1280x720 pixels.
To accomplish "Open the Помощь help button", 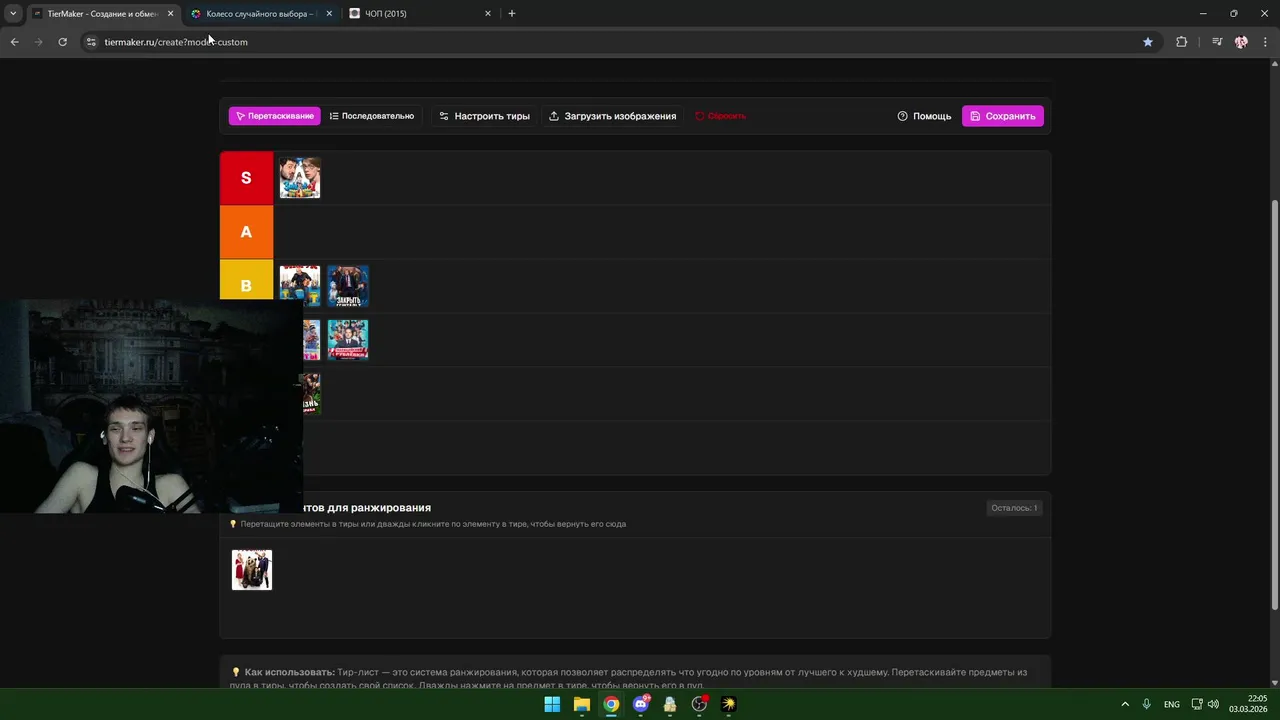I will pyautogui.click(x=924, y=116).
